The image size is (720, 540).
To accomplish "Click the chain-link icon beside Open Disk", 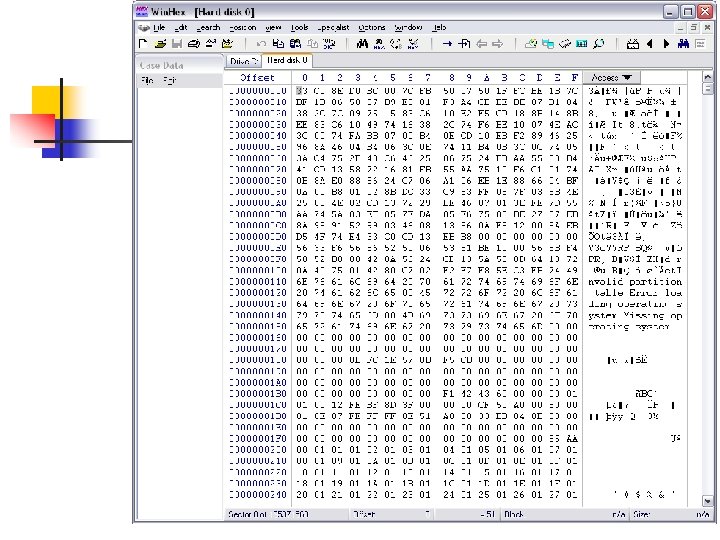I will pyautogui.click(x=565, y=44).
